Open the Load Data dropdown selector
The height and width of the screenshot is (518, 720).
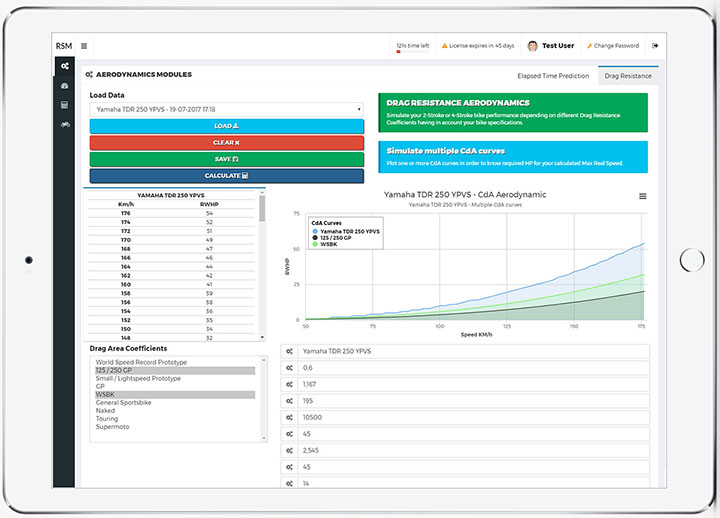point(226,109)
